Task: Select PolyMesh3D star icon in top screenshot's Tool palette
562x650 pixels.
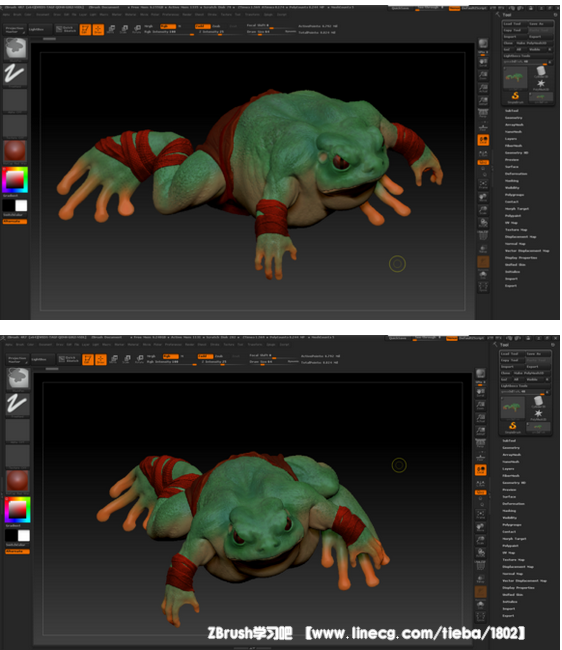Action: [x=541, y=85]
